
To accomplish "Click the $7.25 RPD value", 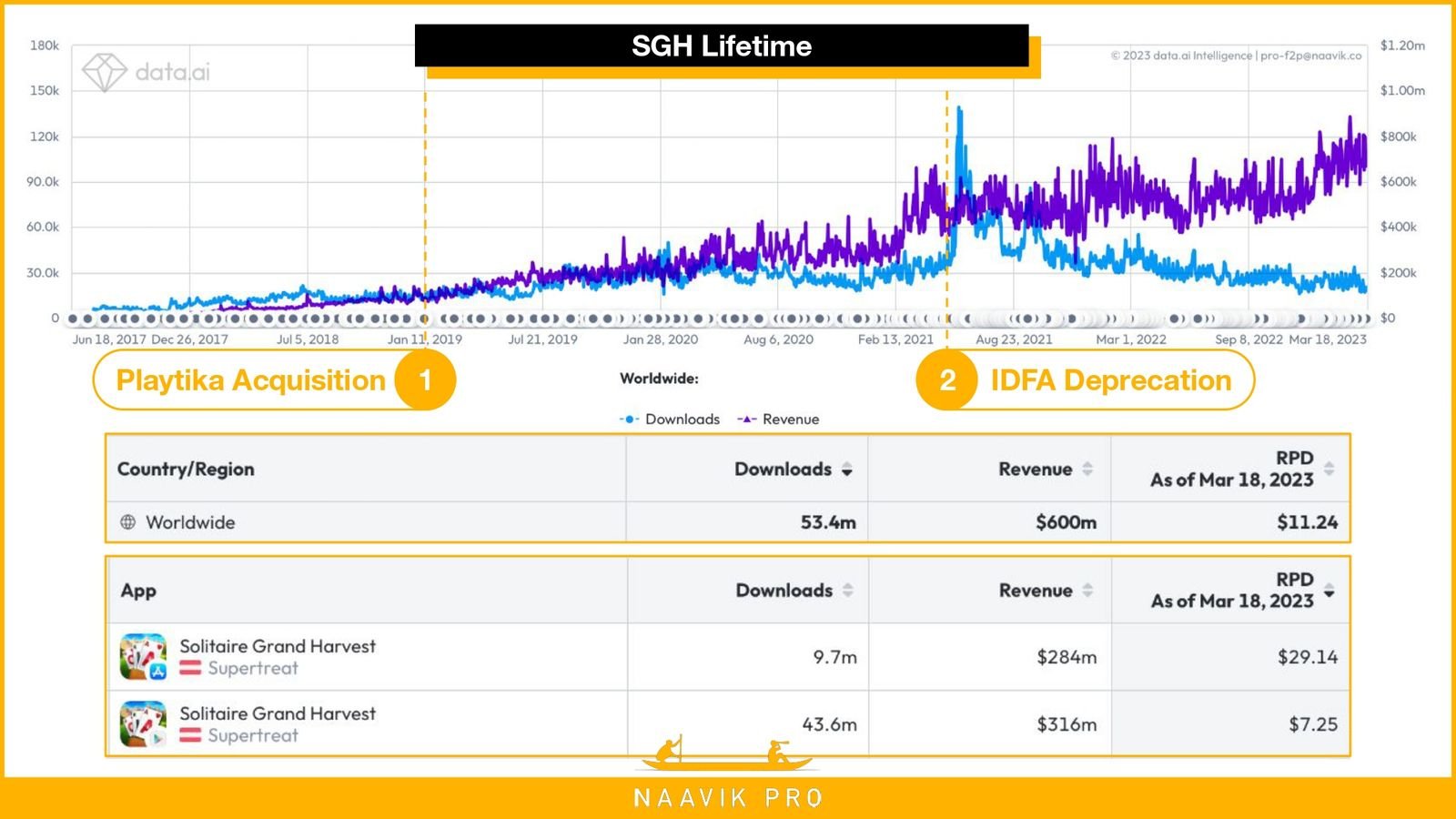I will [1313, 724].
